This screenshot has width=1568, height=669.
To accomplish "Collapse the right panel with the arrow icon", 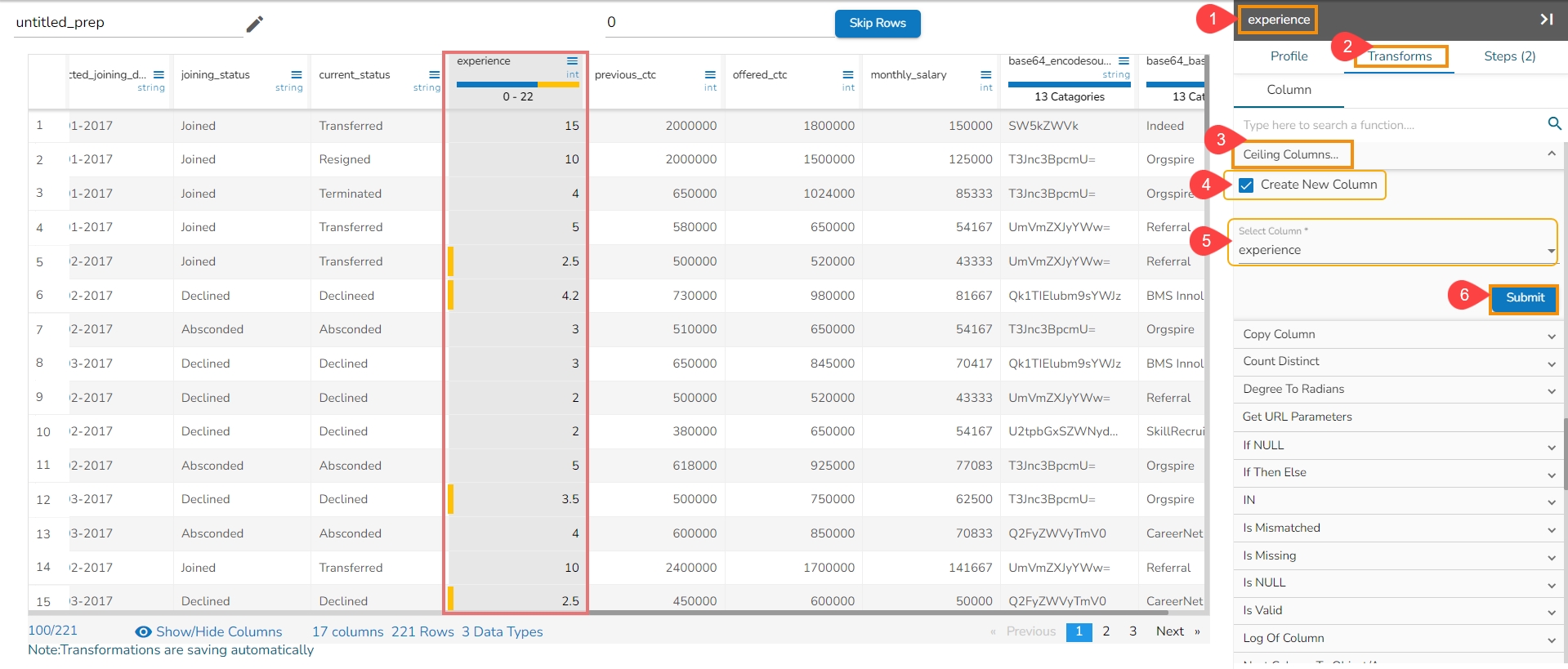I will [x=1546, y=19].
